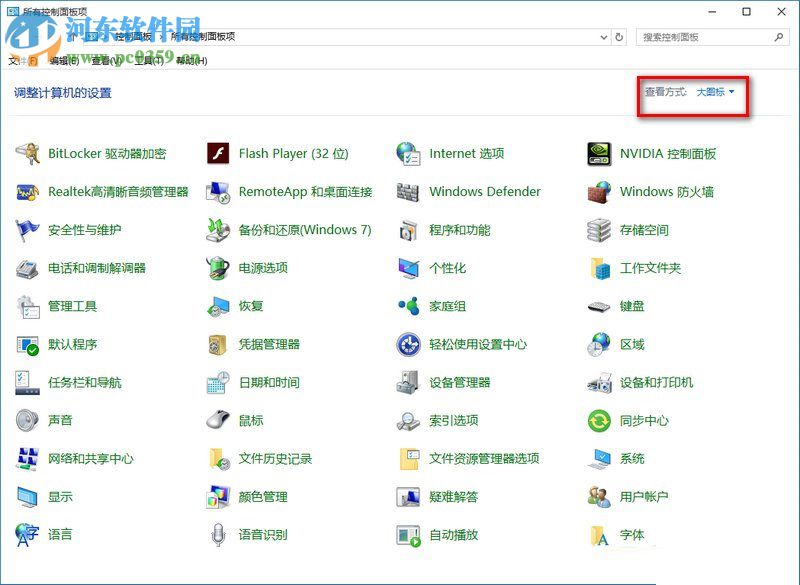Viewport: 800px width, 585px height.
Task: Open Windows Defender
Action: click(x=484, y=191)
